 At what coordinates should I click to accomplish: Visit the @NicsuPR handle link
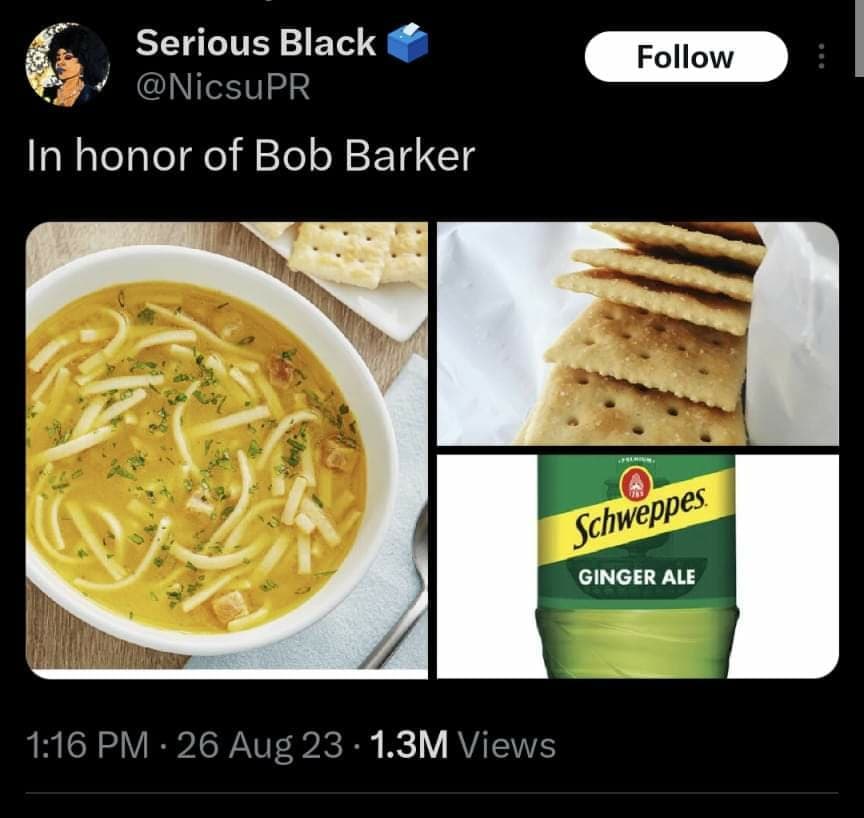pyautogui.click(x=223, y=87)
